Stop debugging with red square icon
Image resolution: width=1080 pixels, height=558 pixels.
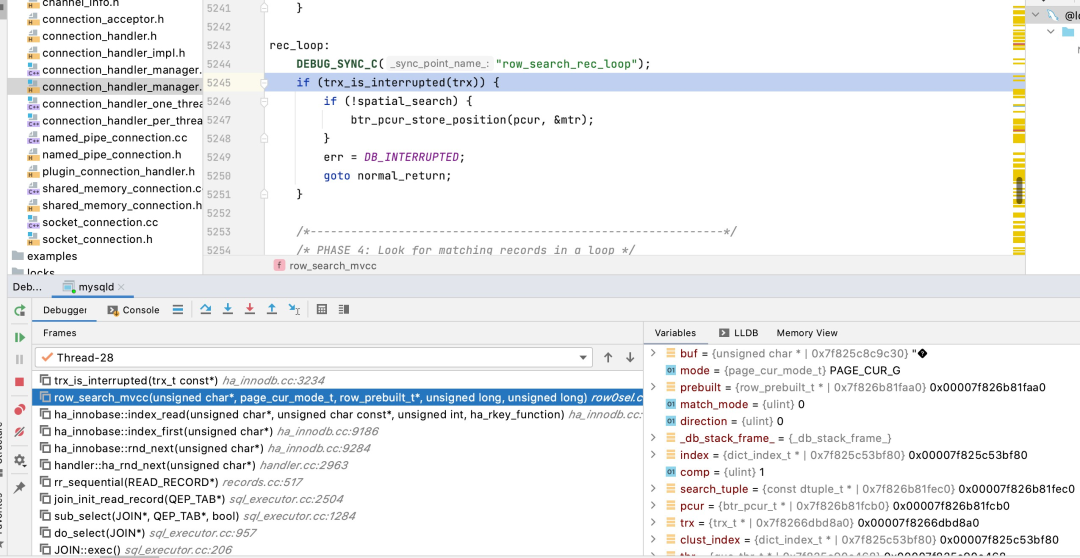[19, 382]
